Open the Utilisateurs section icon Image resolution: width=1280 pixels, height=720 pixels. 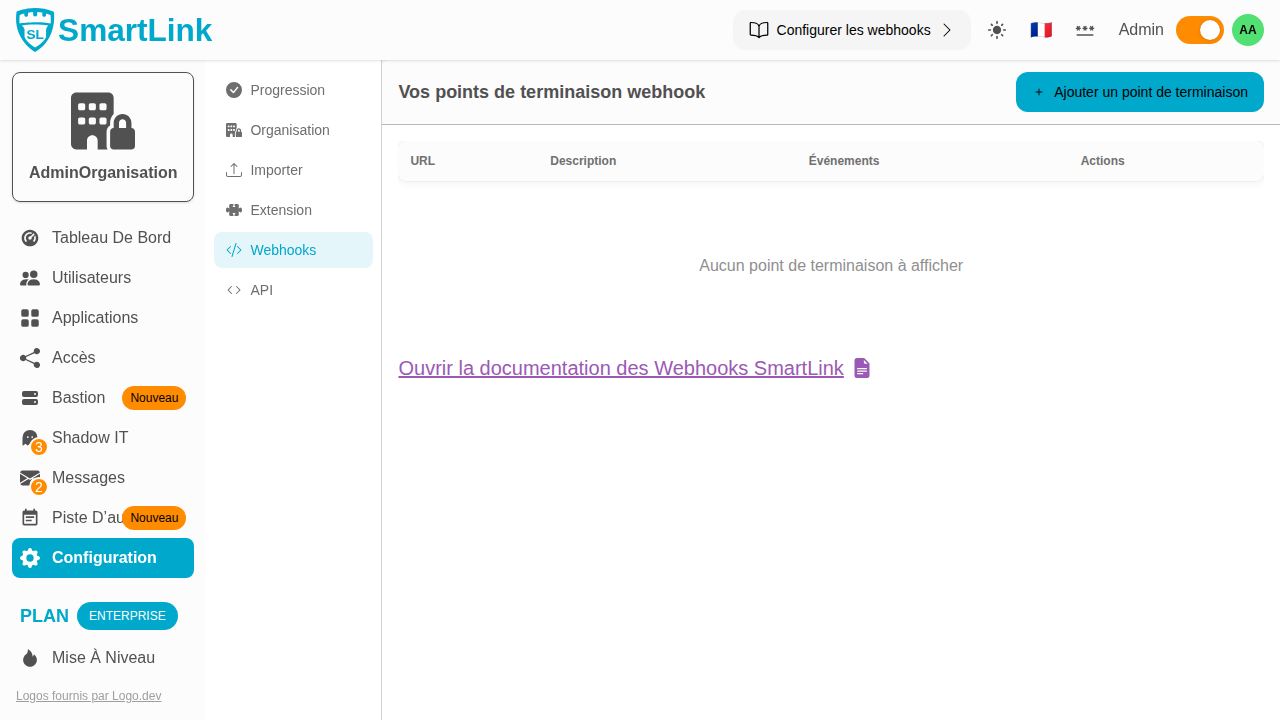point(29,277)
